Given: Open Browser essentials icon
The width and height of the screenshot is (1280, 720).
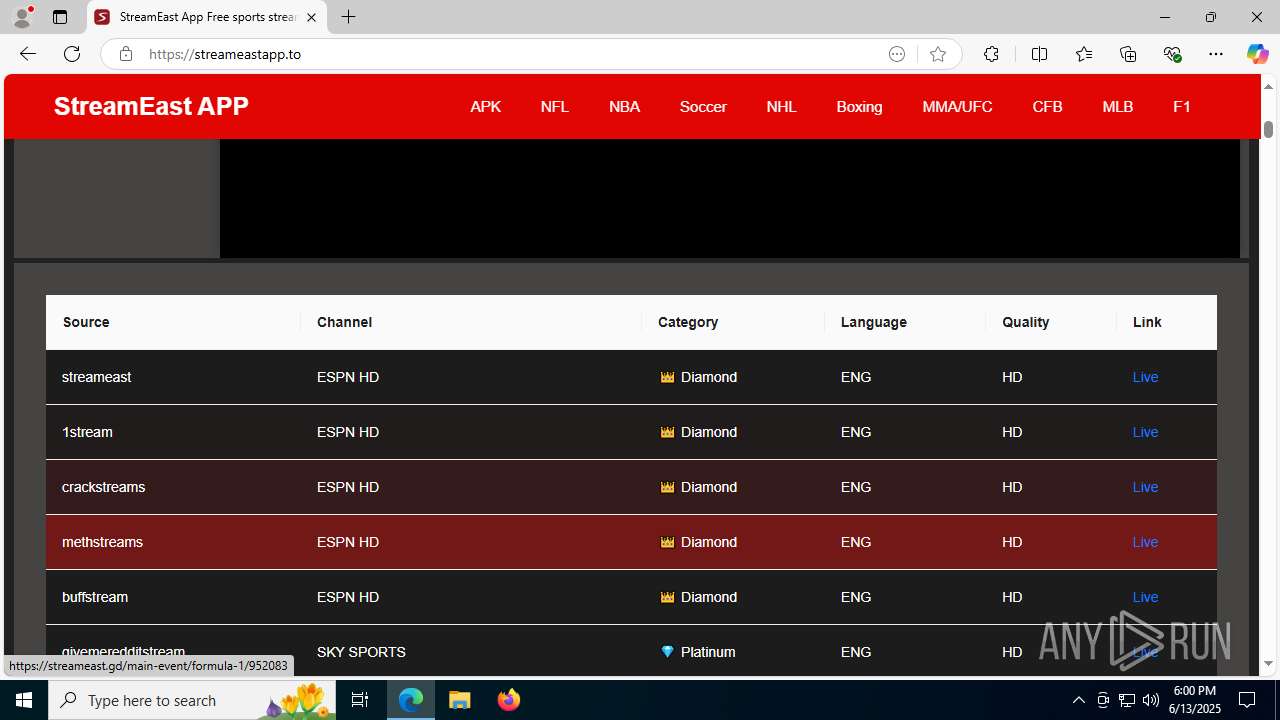Looking at the screenshot, I should 1172,54.
